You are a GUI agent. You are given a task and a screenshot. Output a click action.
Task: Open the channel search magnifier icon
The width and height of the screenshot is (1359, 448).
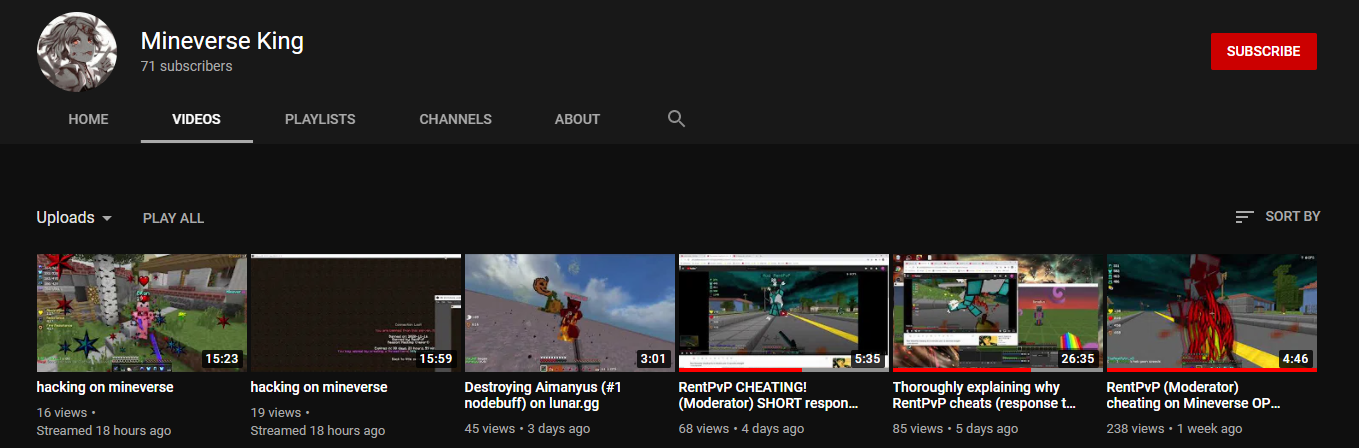pos(676,119)
